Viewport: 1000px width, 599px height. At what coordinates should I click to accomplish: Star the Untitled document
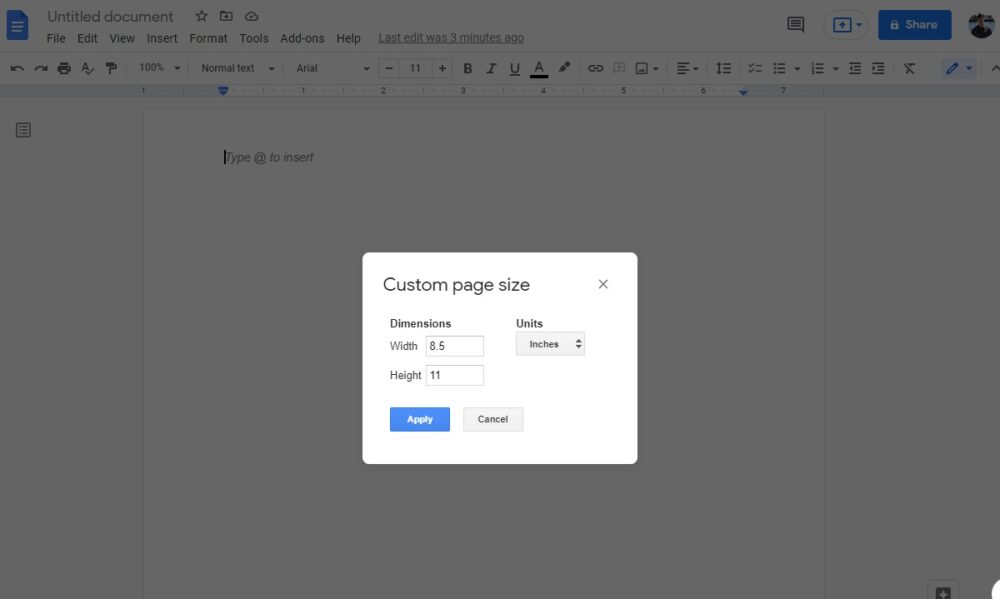pyautogui.click(x=201, y=16)
